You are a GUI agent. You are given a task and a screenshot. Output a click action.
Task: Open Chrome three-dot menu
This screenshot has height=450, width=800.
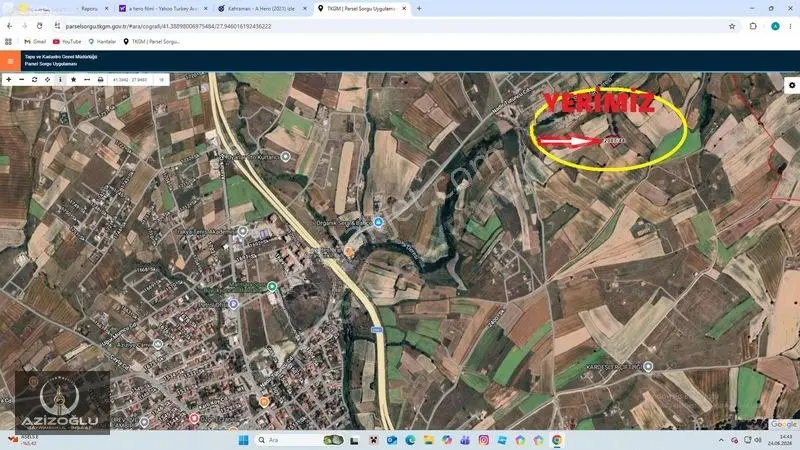pos(791,26)
